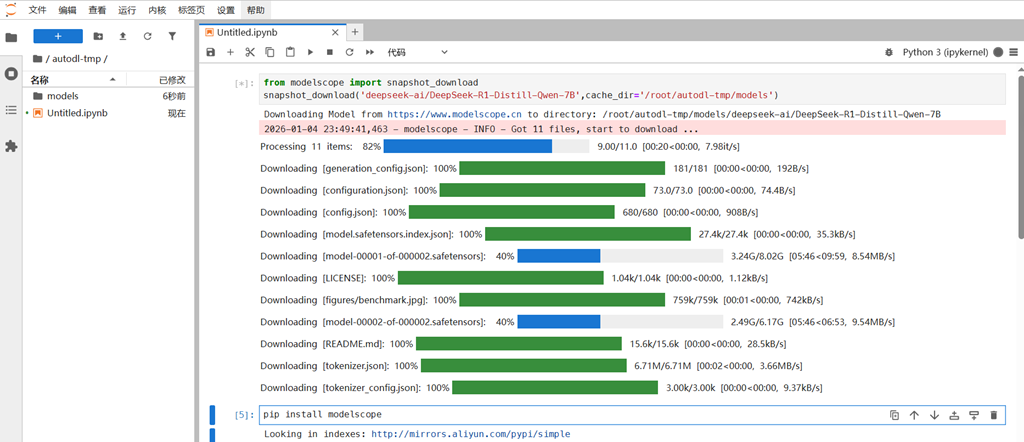Click the blue new launcher plus button

tap(58, 37)
